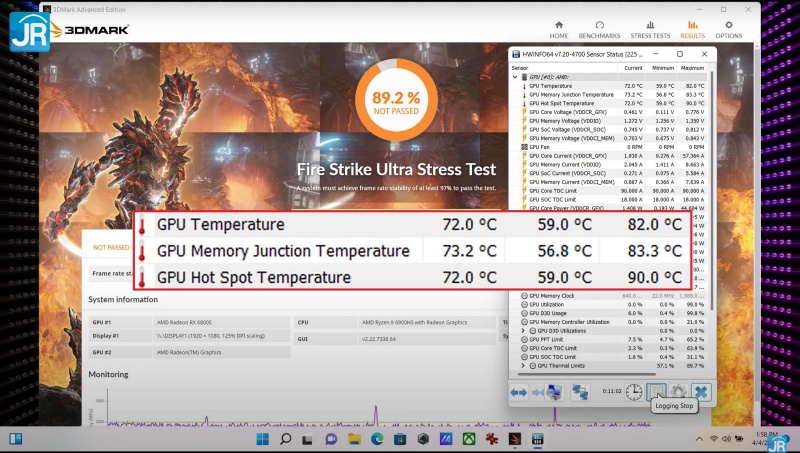Open the Chat taskbar icon
This screenshot has height=453, width=800.
pos(331,439)
